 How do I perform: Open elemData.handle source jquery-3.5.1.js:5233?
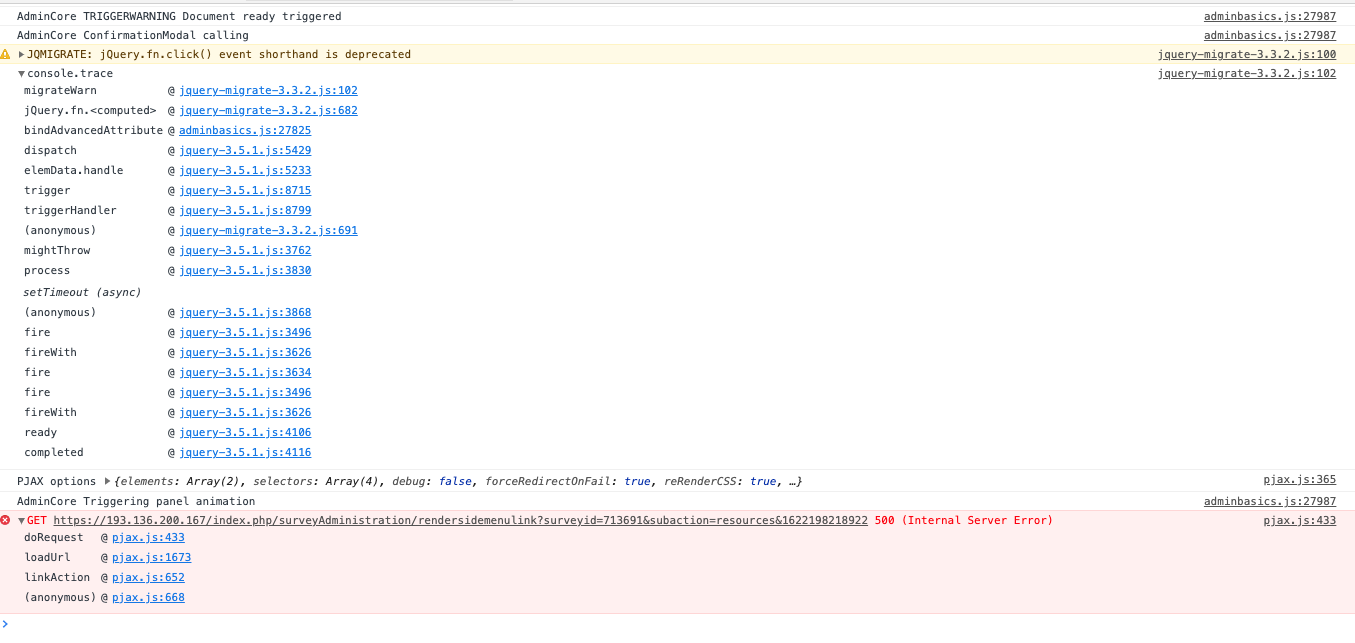coord(244,170)
